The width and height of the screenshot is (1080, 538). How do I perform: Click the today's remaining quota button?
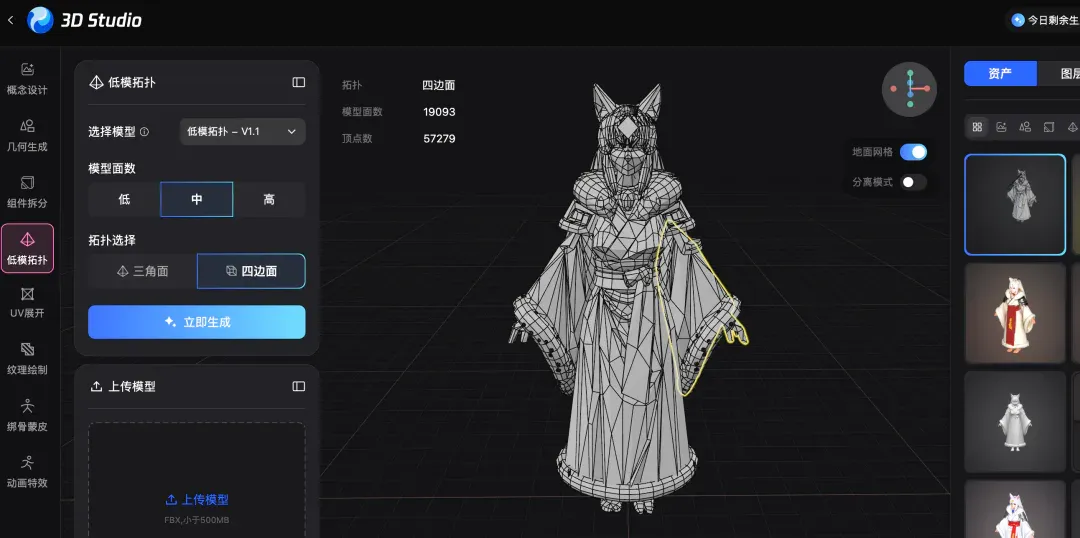point(1043,20)
